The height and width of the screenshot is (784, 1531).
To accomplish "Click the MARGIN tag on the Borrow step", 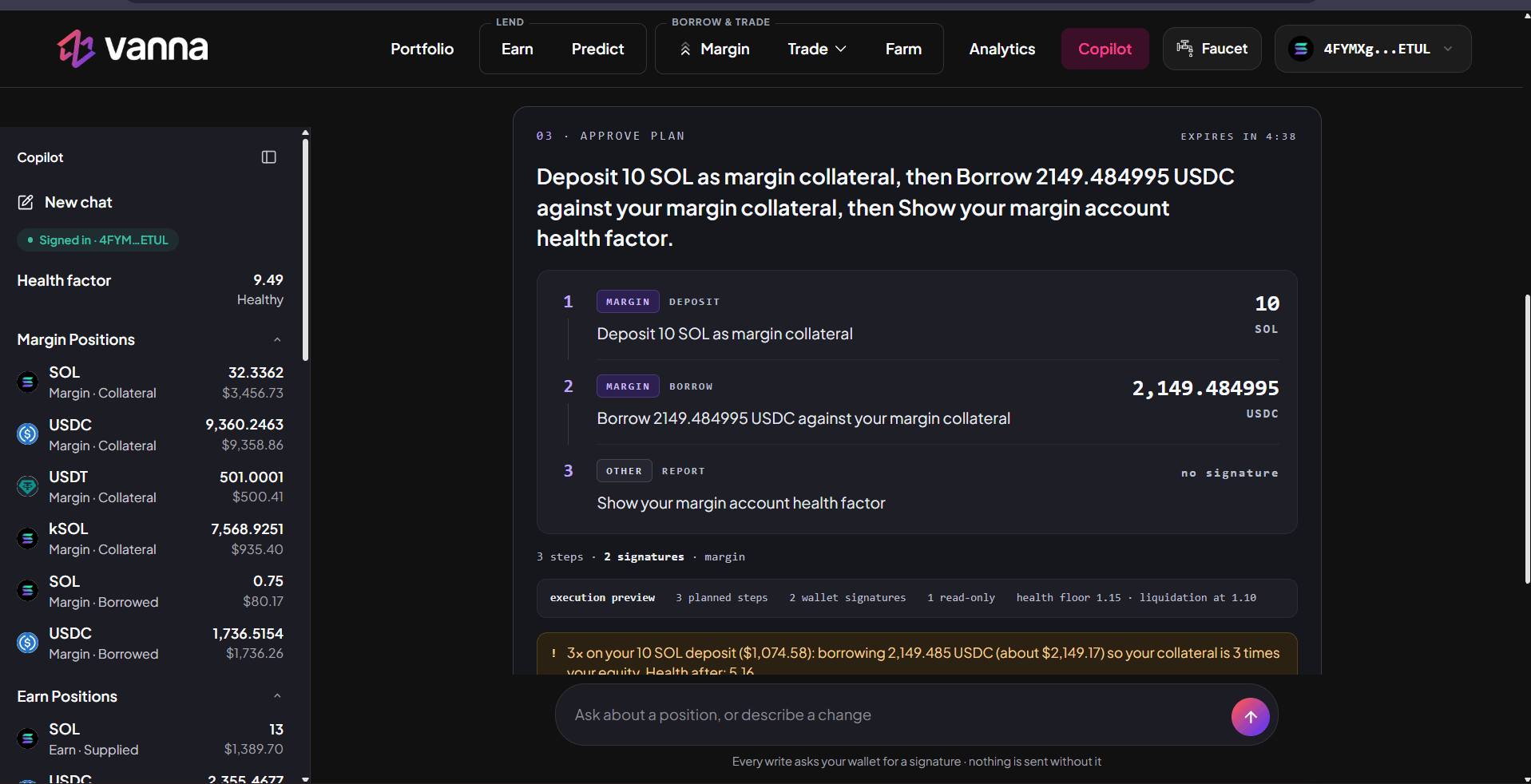I will 628,386.
